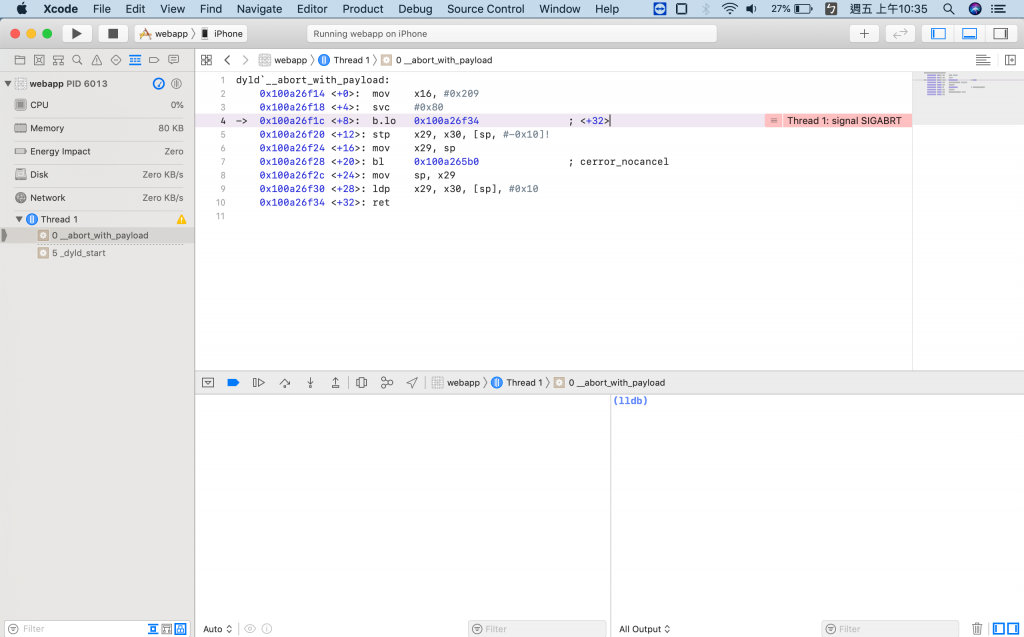Click webapp in the editor jump bar
The width and height of the screenshot is (1024, 637).
[x=283, y=60]
